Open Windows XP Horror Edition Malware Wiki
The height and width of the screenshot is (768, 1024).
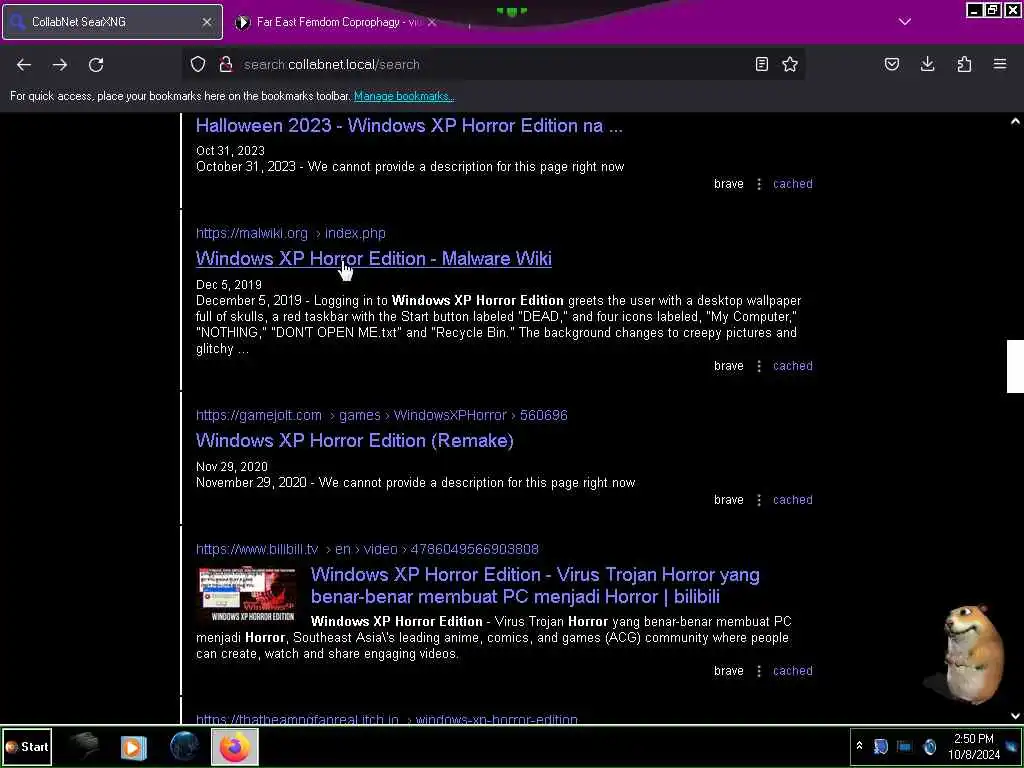pos(374,259)
